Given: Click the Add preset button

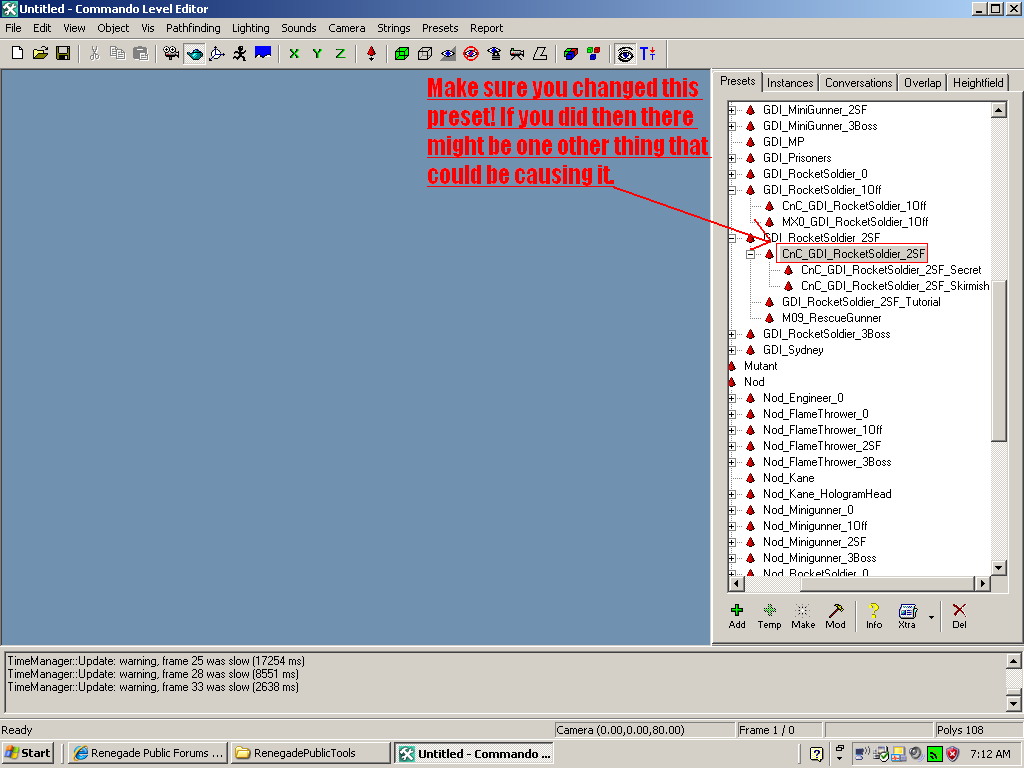Looking at the screenshot, I should [737, 615].
